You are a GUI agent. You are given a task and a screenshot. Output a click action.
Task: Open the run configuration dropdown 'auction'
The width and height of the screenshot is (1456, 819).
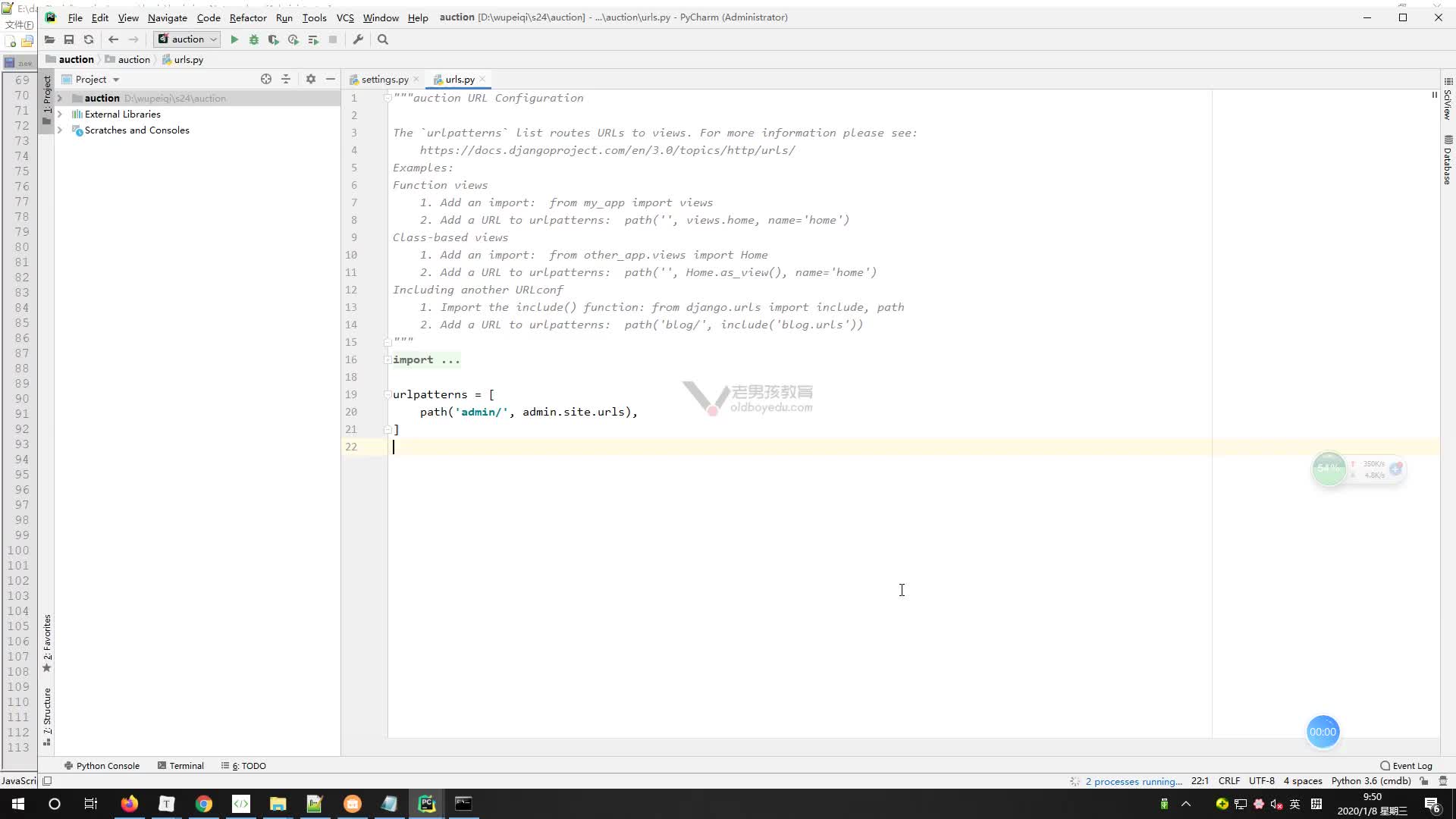187,39
